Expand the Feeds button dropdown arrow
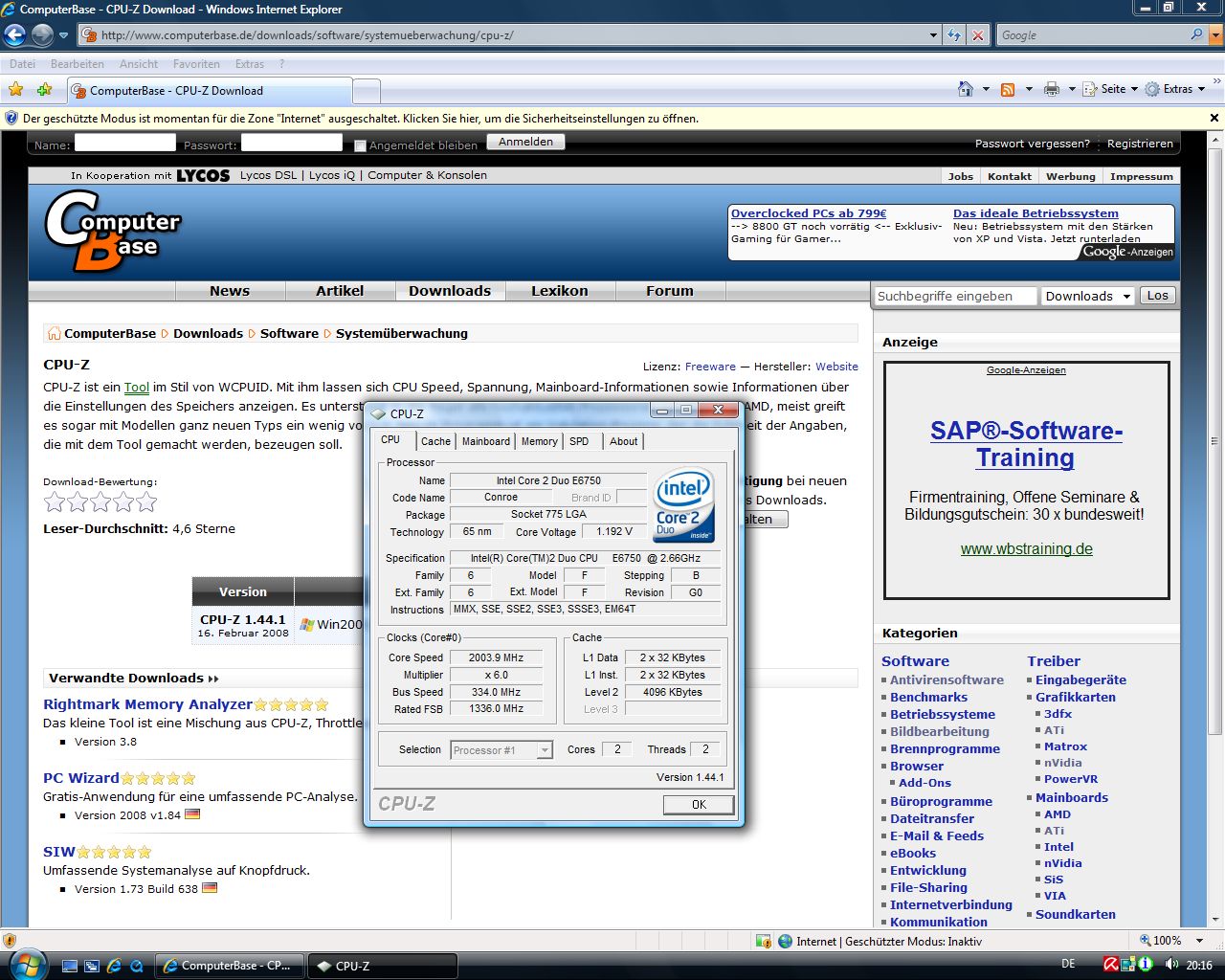Screen dimensions: 1225x980 1029,89
